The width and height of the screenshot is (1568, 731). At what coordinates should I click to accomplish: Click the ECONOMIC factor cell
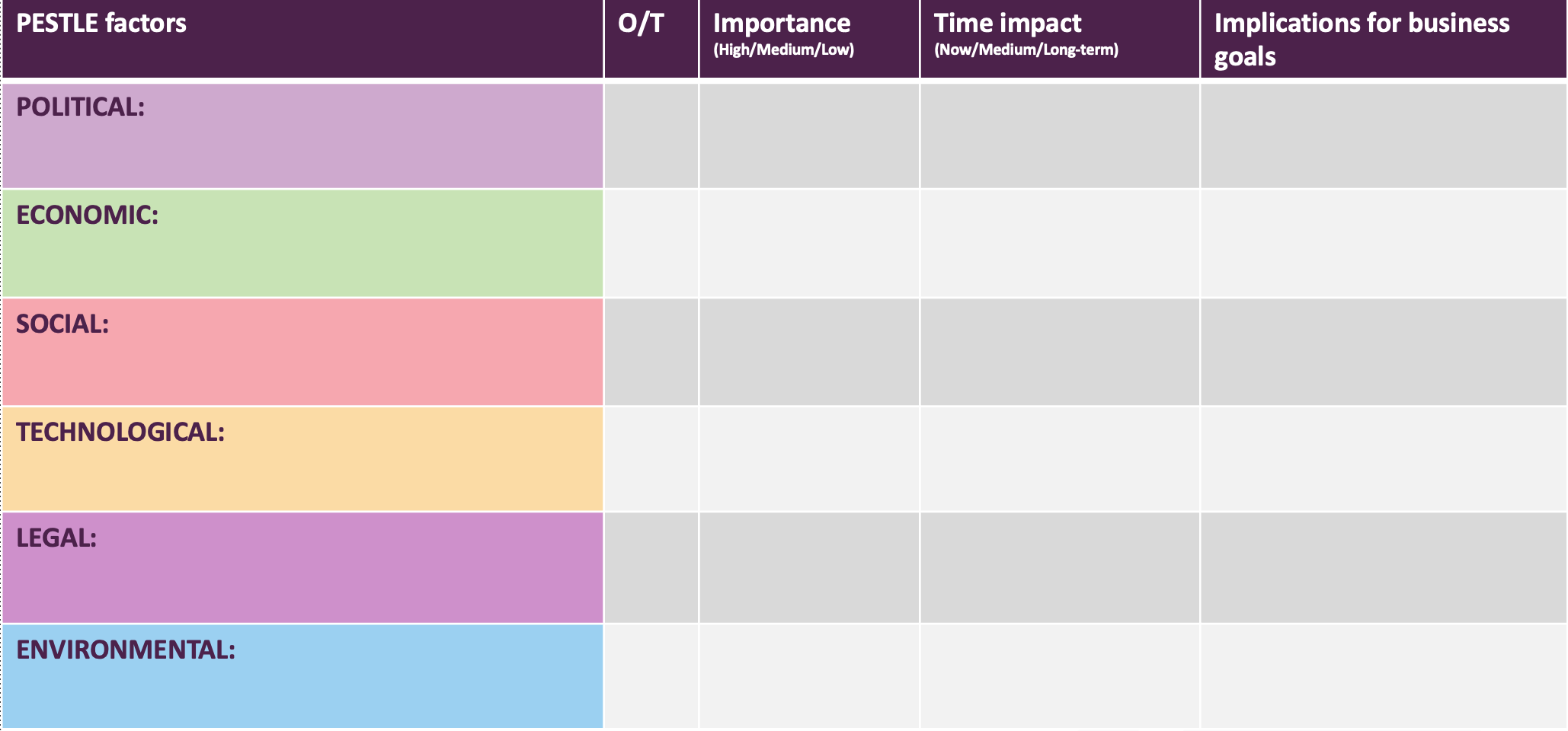coord(302,243)
